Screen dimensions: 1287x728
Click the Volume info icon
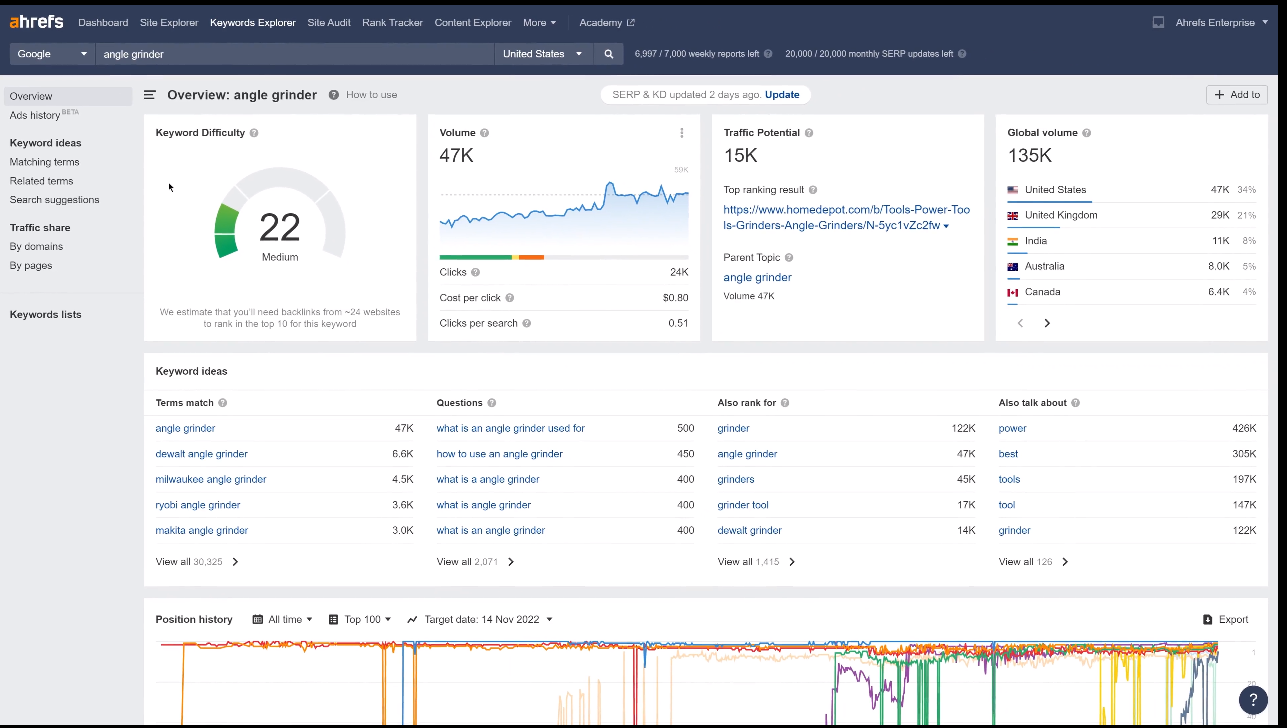(x=485, y=133)
